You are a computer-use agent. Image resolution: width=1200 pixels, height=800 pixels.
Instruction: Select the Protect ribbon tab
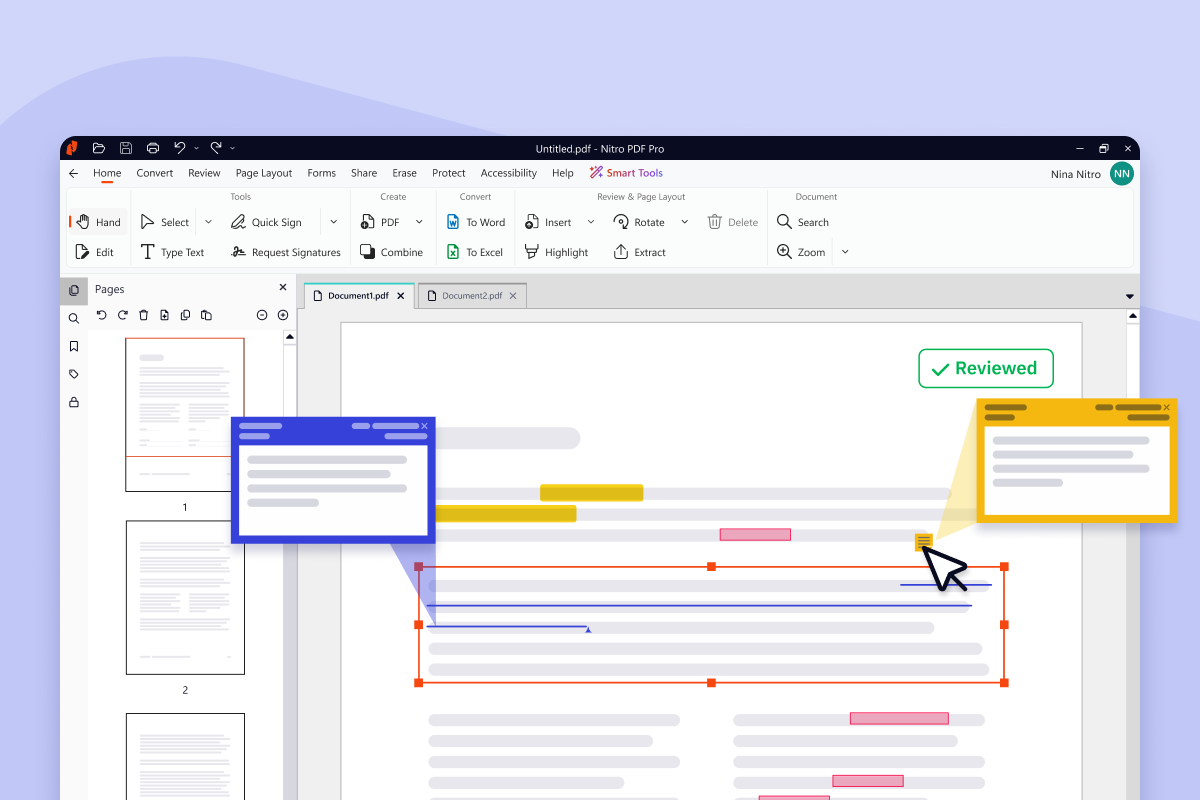coord(449,173)
